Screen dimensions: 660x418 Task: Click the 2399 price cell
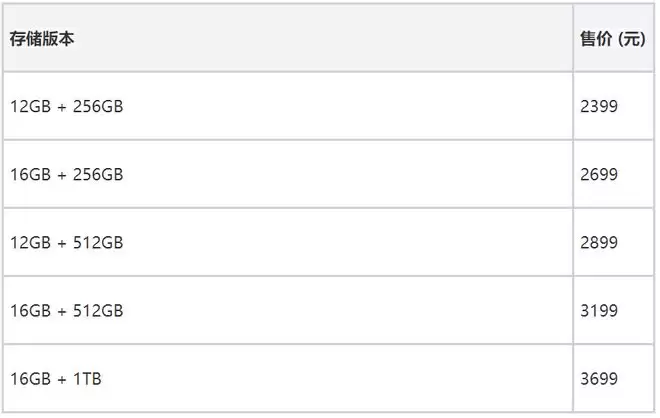click(x=599, y=106)
